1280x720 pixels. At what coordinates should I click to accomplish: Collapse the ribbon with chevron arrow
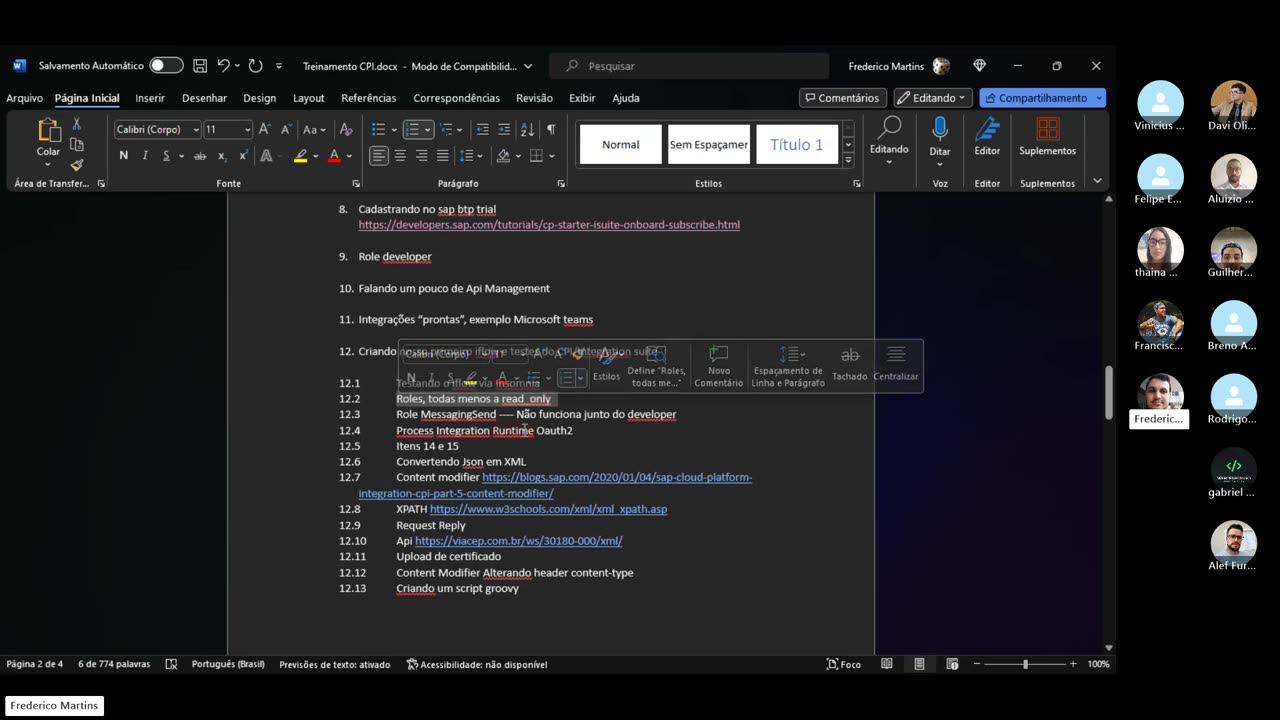click(x=1097, y=181)
